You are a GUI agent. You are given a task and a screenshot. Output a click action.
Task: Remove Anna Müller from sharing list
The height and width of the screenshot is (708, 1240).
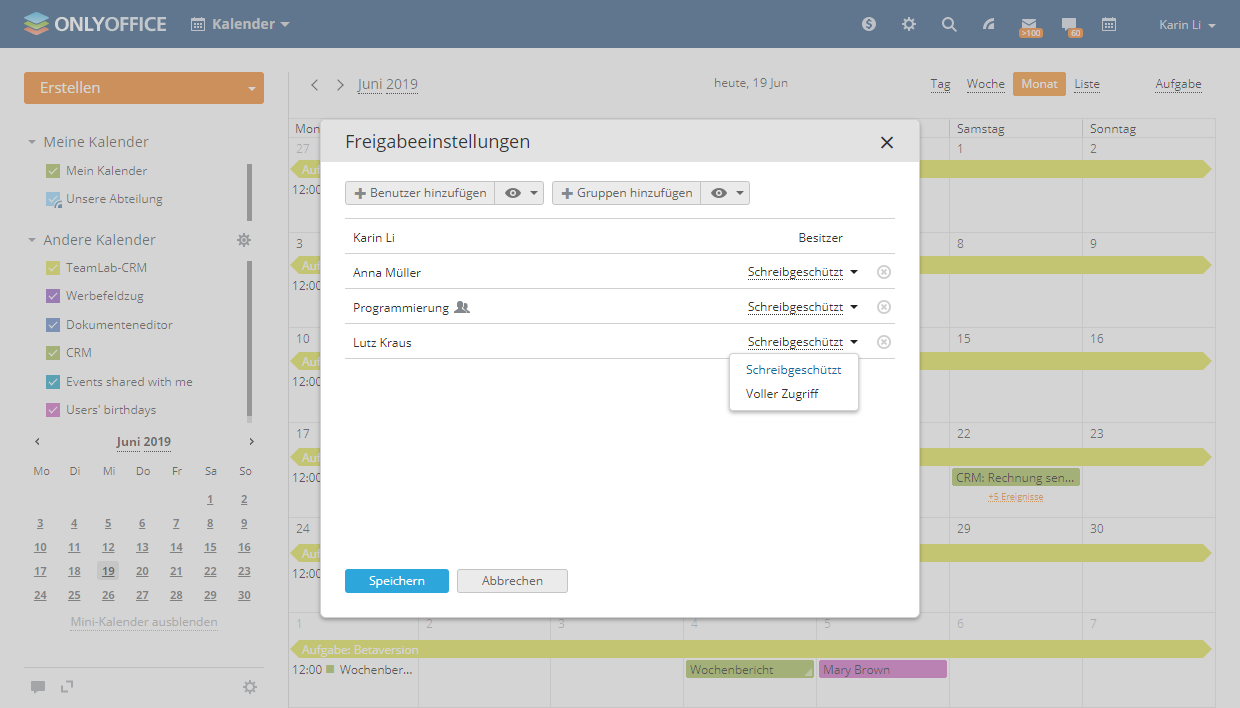[x=883, y=272]
